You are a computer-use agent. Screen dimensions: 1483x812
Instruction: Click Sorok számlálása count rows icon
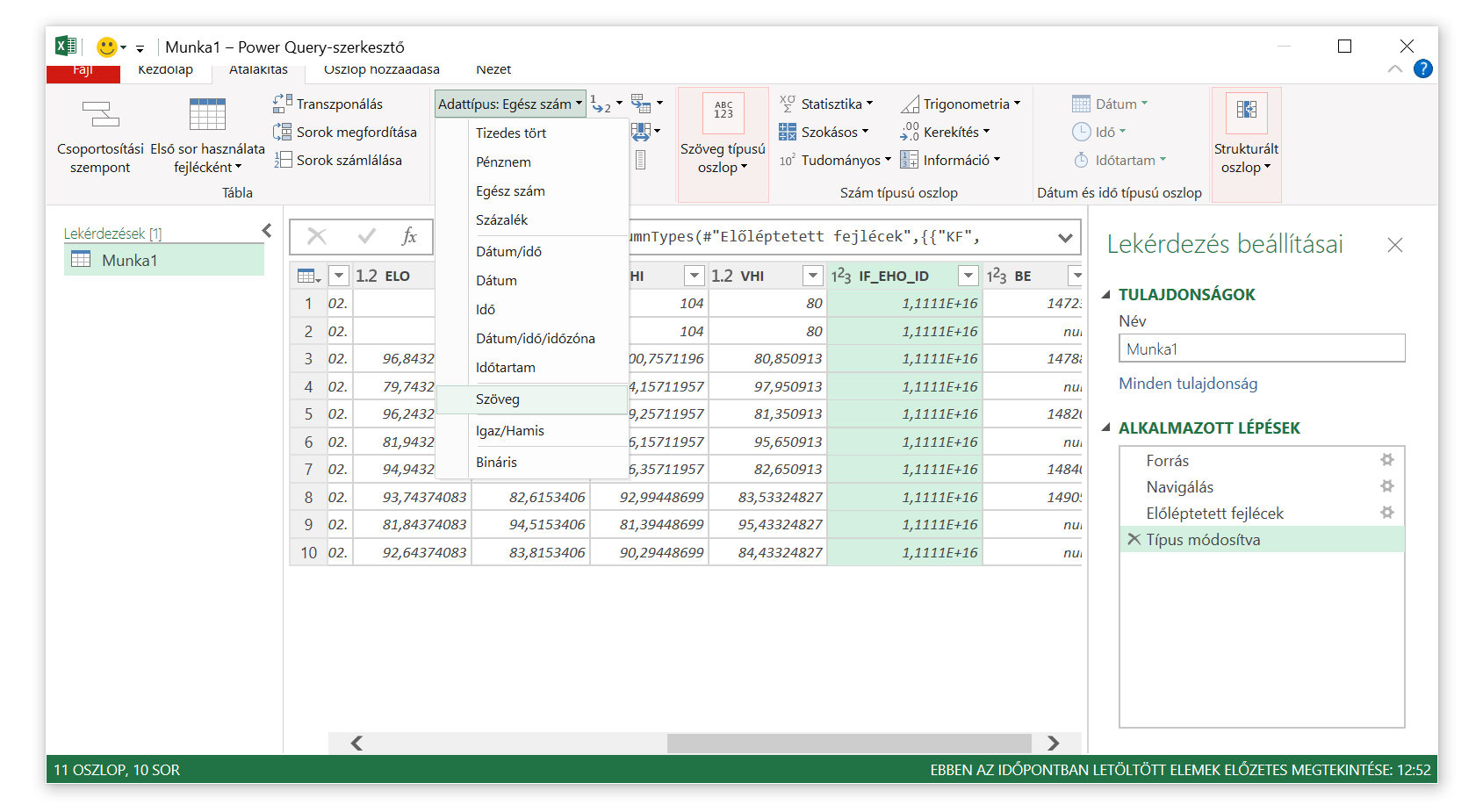pos(283,160)
